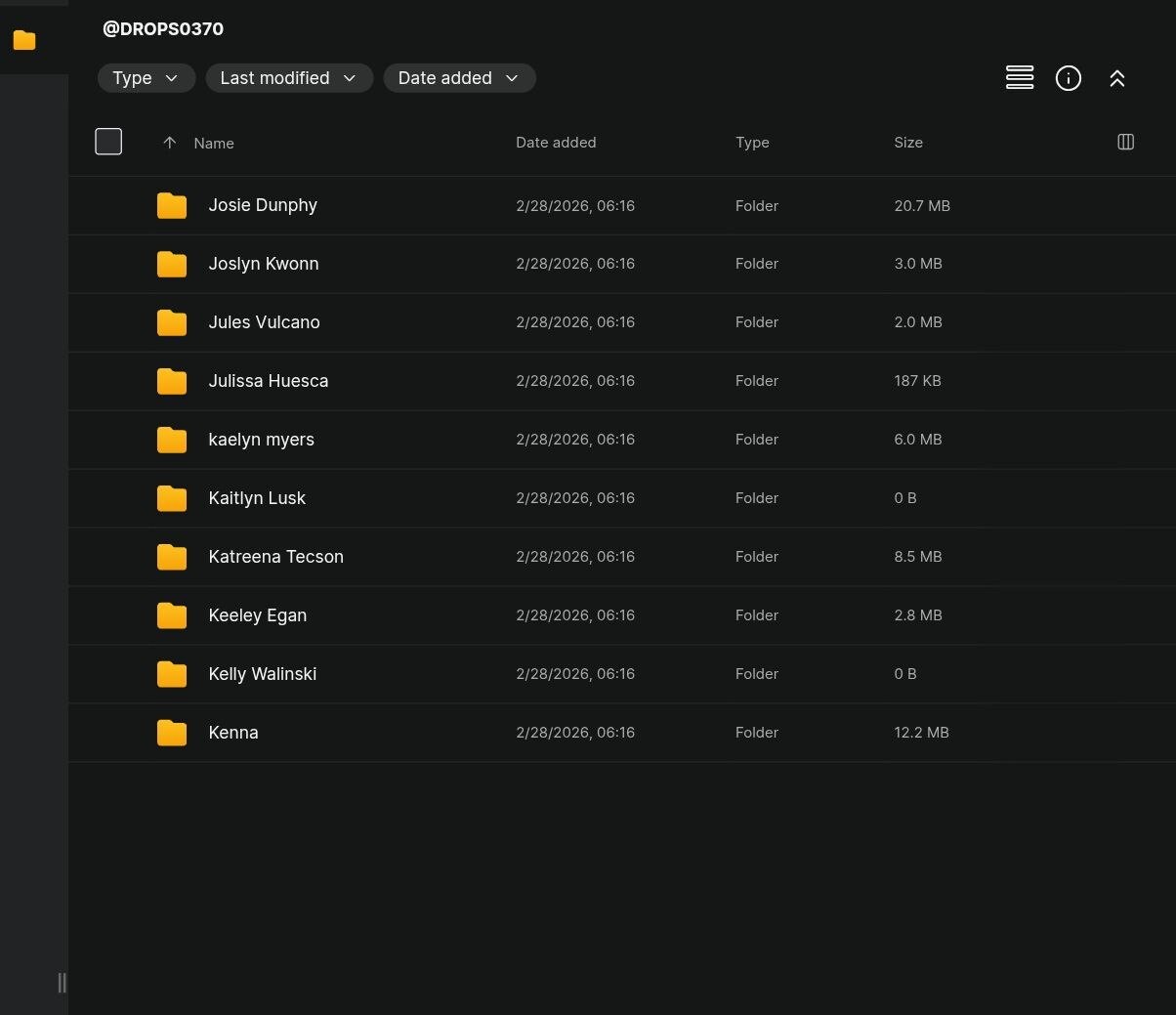The height and width of the screenshot is (1015, 1176).
Task: Click the Kenna folder icon
Action: tap(172, 733)
